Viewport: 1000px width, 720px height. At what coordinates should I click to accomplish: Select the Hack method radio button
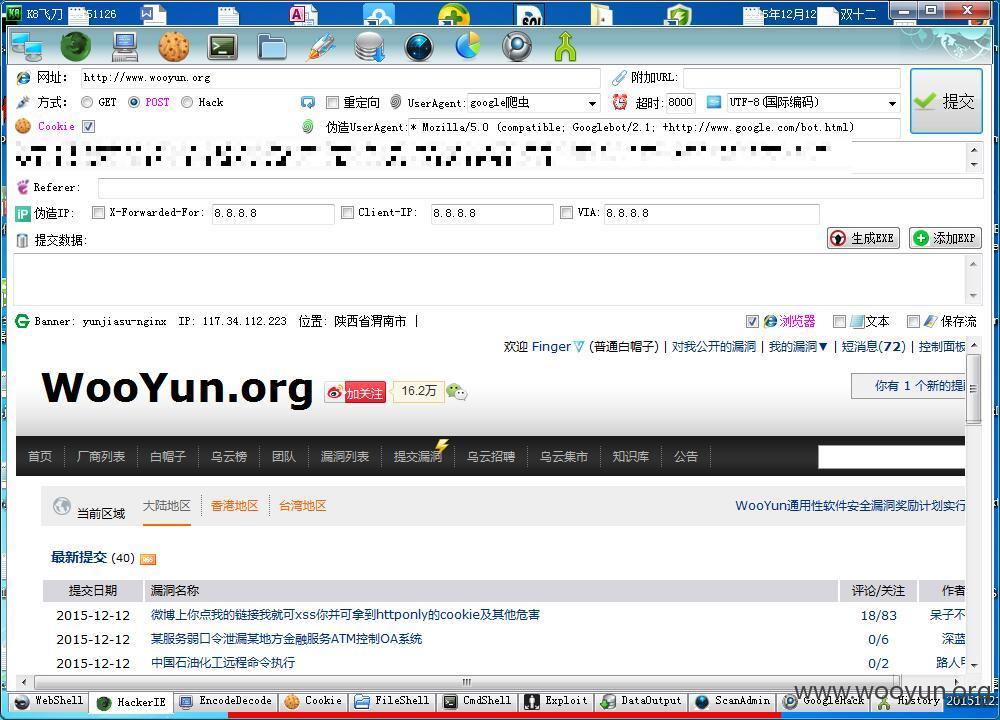point(187,102)
